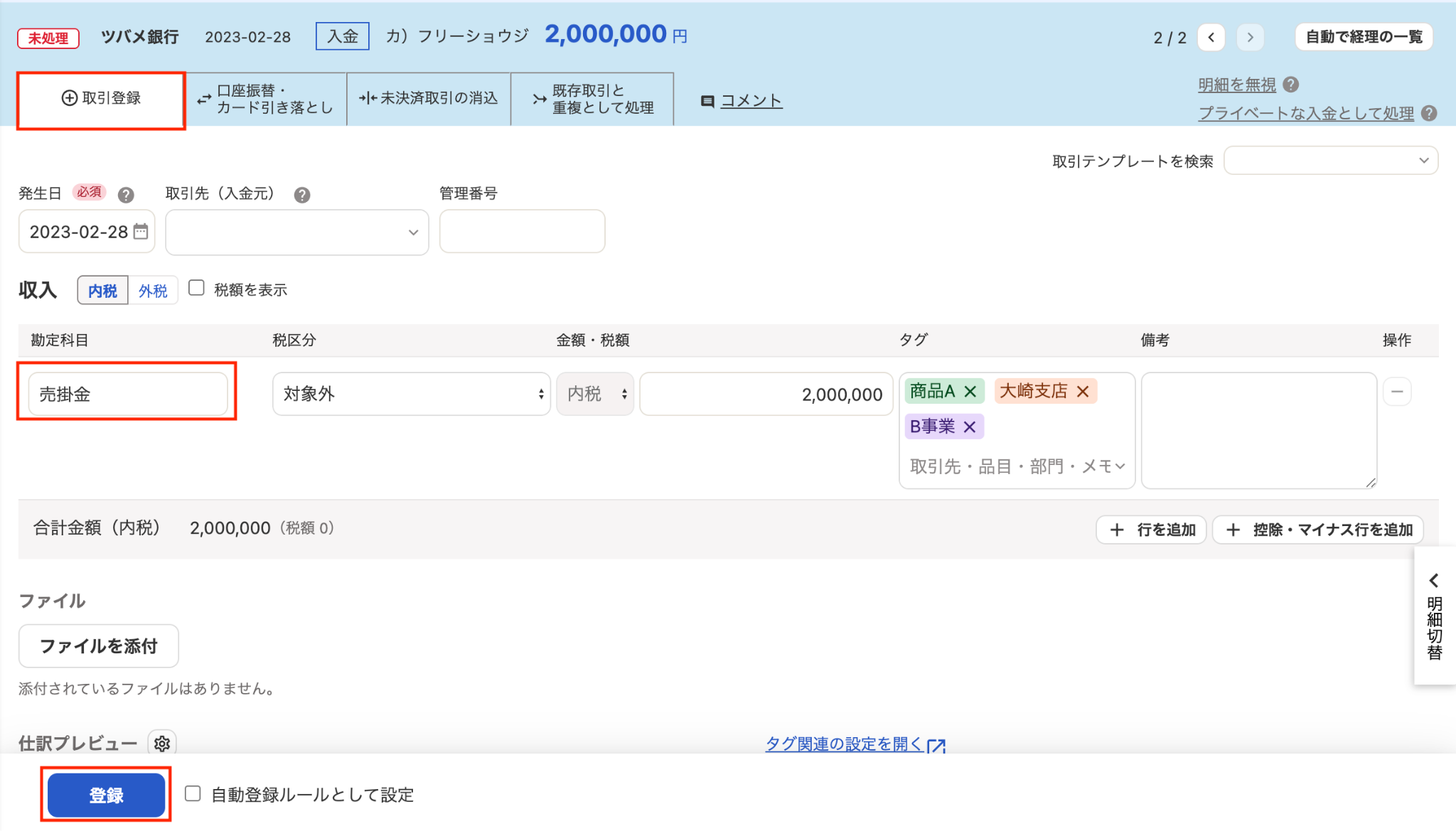The width and height of the screenshot is (1456, 831).
Task: Select 内税 tax mode toggle
Action: click(x=103, y=291)
